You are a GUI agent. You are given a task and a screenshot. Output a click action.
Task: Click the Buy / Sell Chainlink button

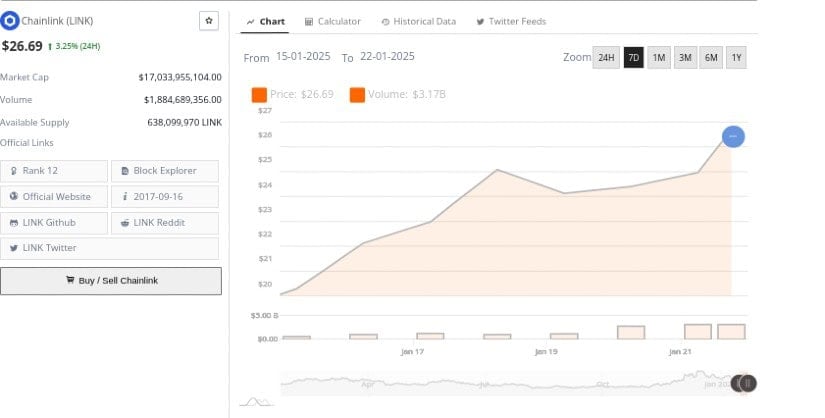click(x=111, y=281)
